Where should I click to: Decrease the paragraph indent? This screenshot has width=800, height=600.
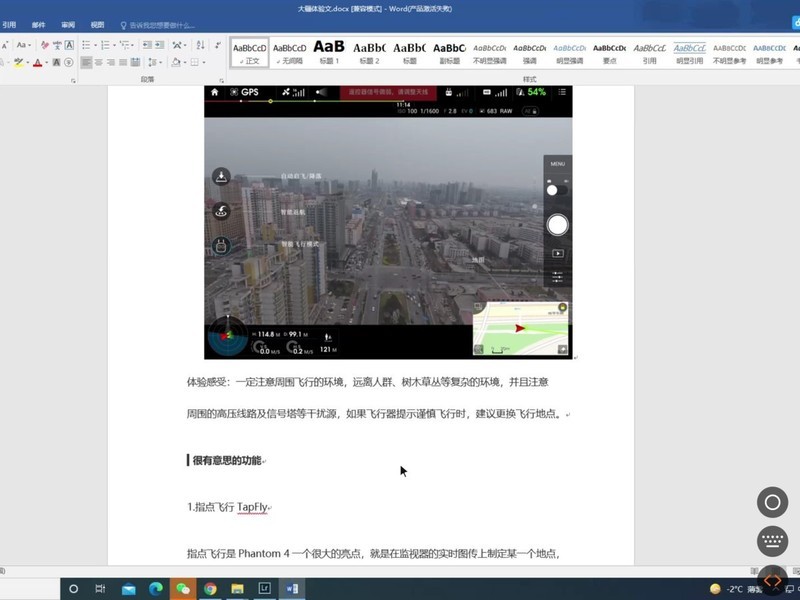pyautogui.click(x=145, y=45)
